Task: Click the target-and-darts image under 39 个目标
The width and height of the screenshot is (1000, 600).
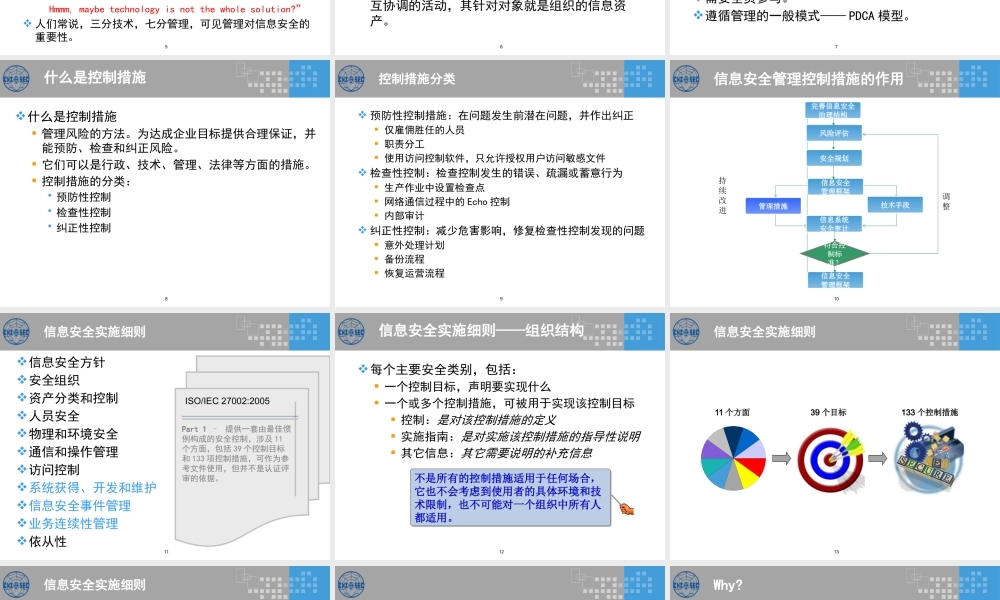Action: (829, 459)
